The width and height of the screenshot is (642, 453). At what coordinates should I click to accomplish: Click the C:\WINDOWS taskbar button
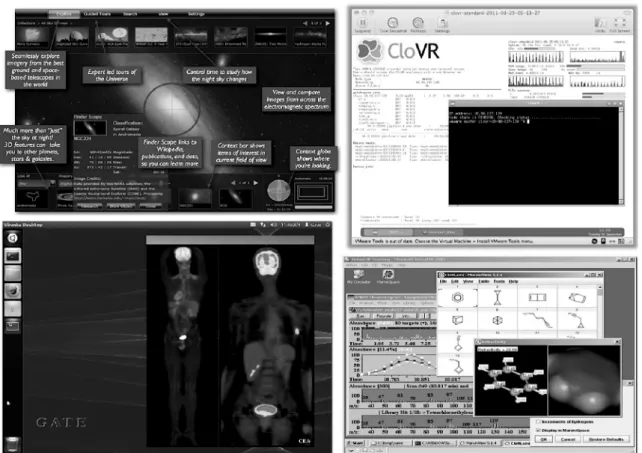click(433, 443)
